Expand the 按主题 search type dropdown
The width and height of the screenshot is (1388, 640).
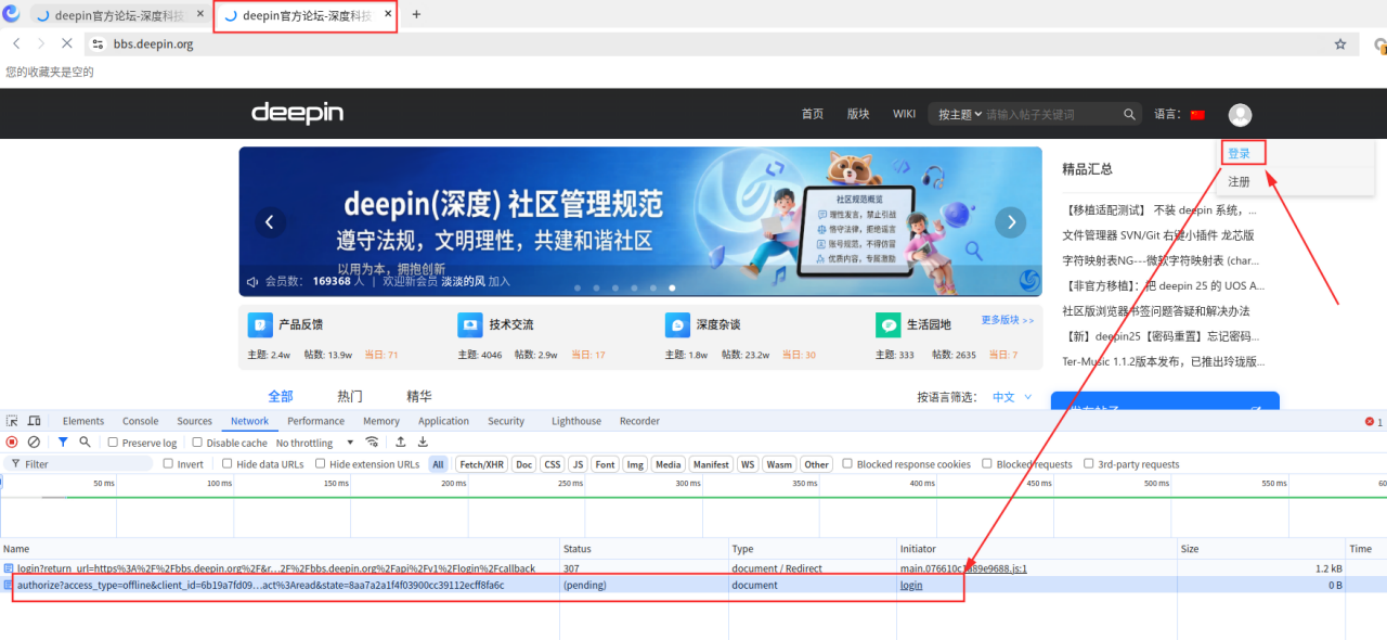point(959,115)
